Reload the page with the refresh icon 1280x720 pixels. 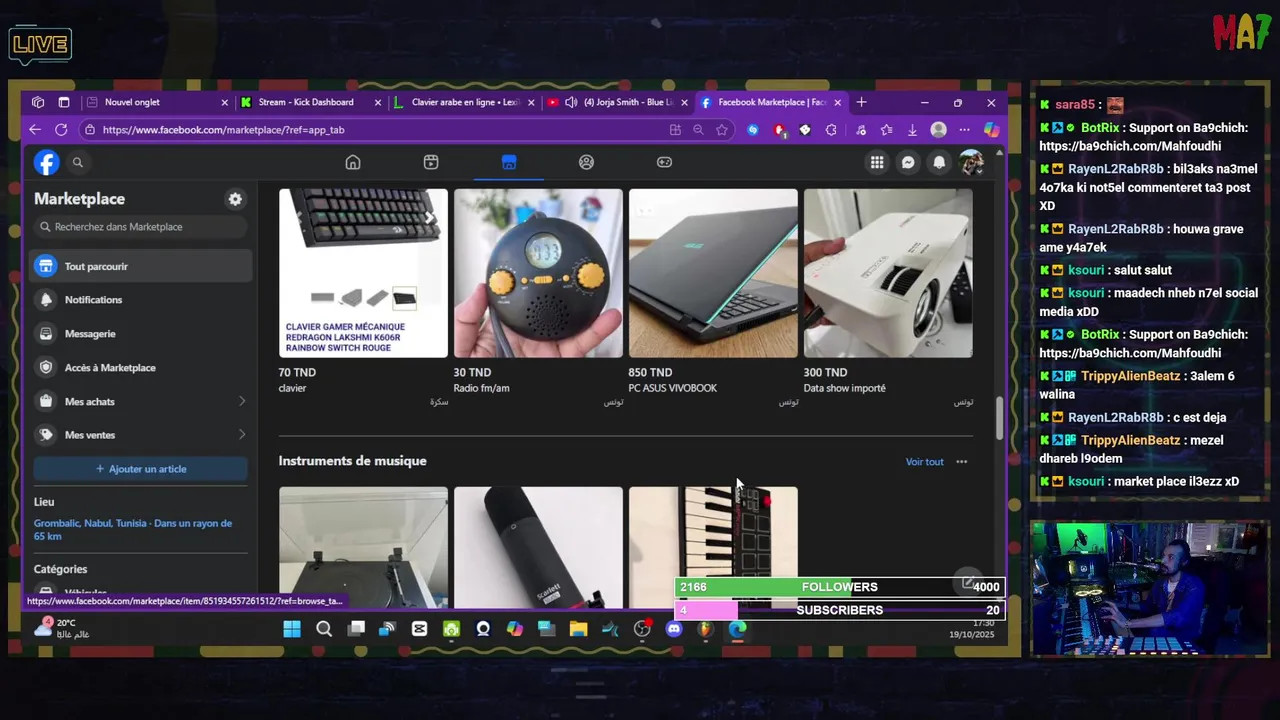61,130
